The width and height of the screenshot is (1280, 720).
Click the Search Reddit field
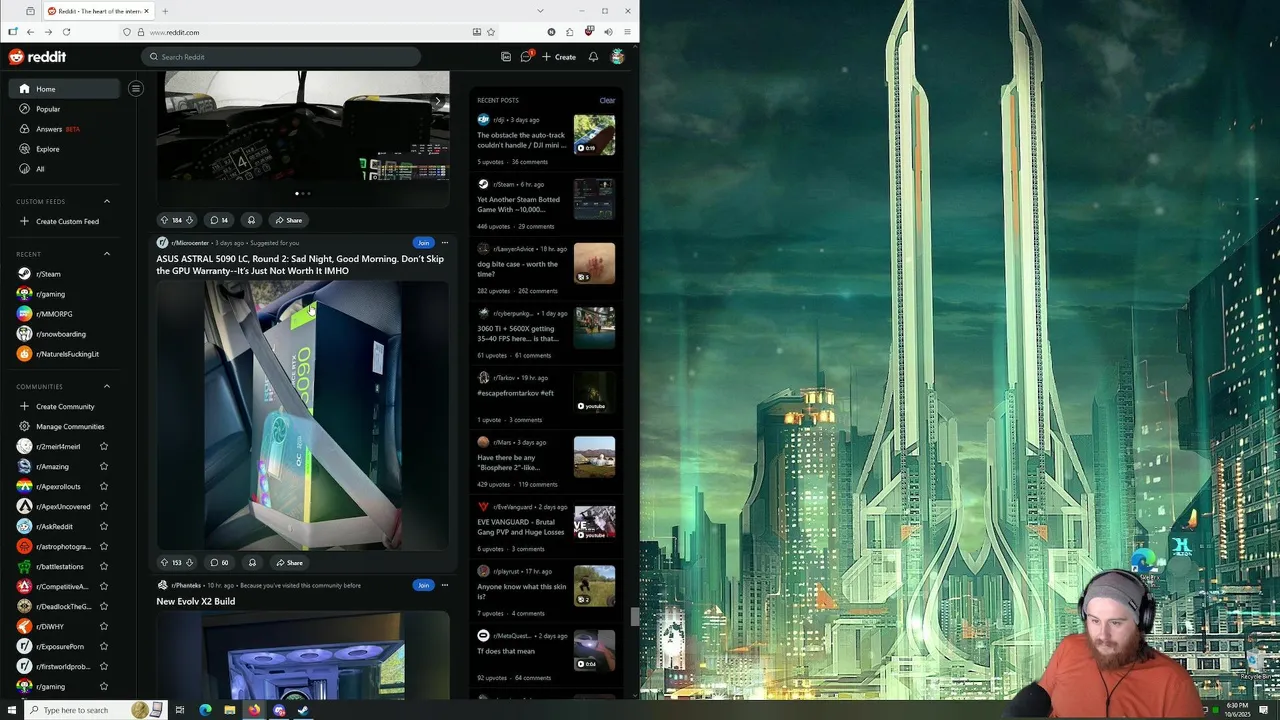280,57
